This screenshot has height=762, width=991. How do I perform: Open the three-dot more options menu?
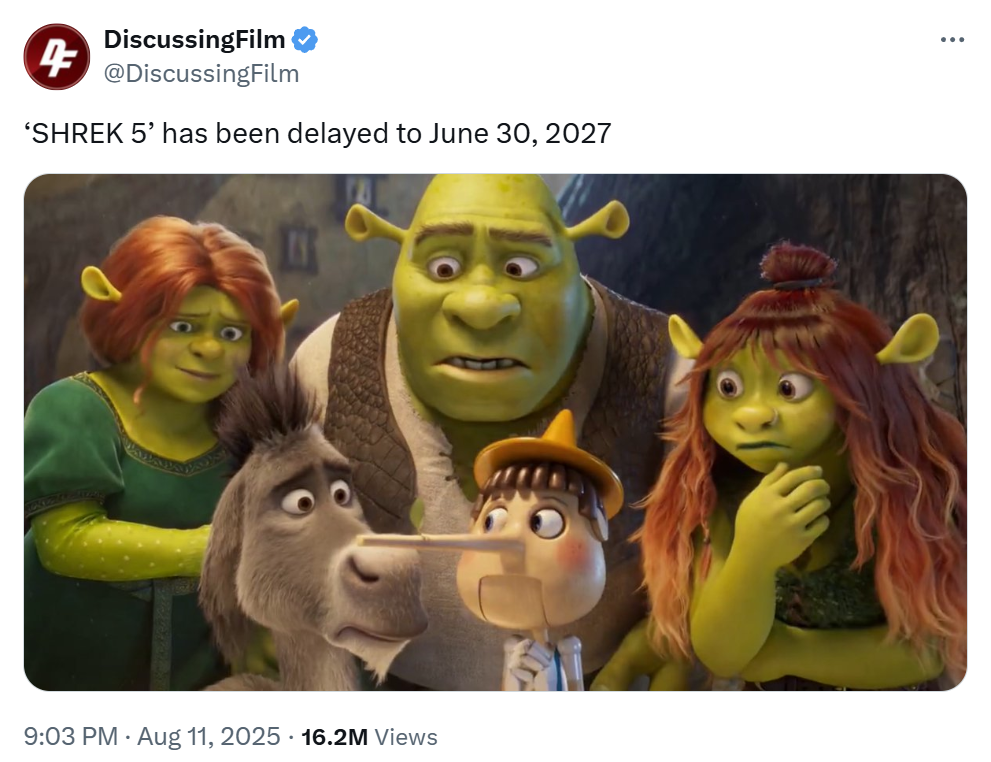952,40
